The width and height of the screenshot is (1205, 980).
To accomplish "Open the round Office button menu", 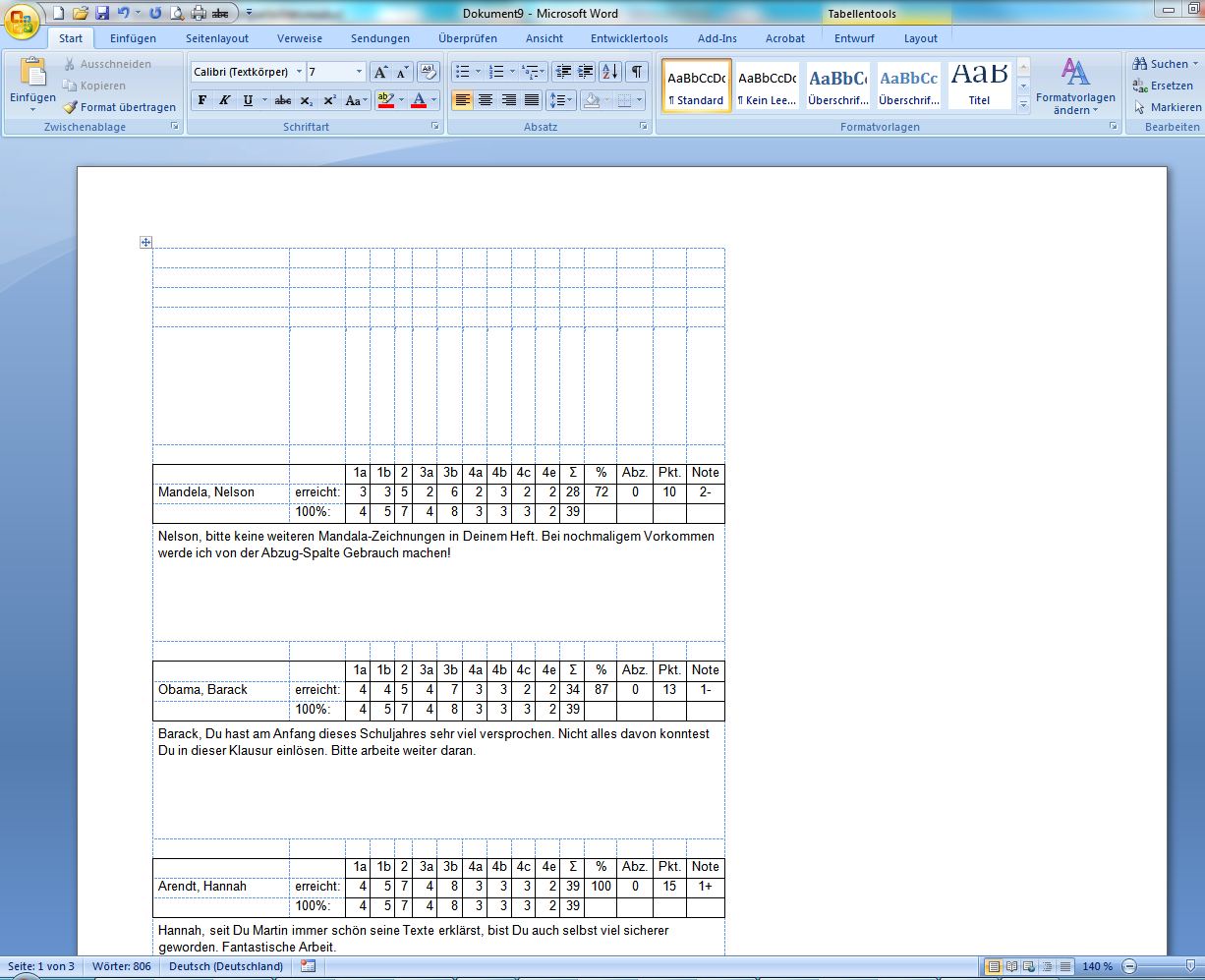I will 21,21.
